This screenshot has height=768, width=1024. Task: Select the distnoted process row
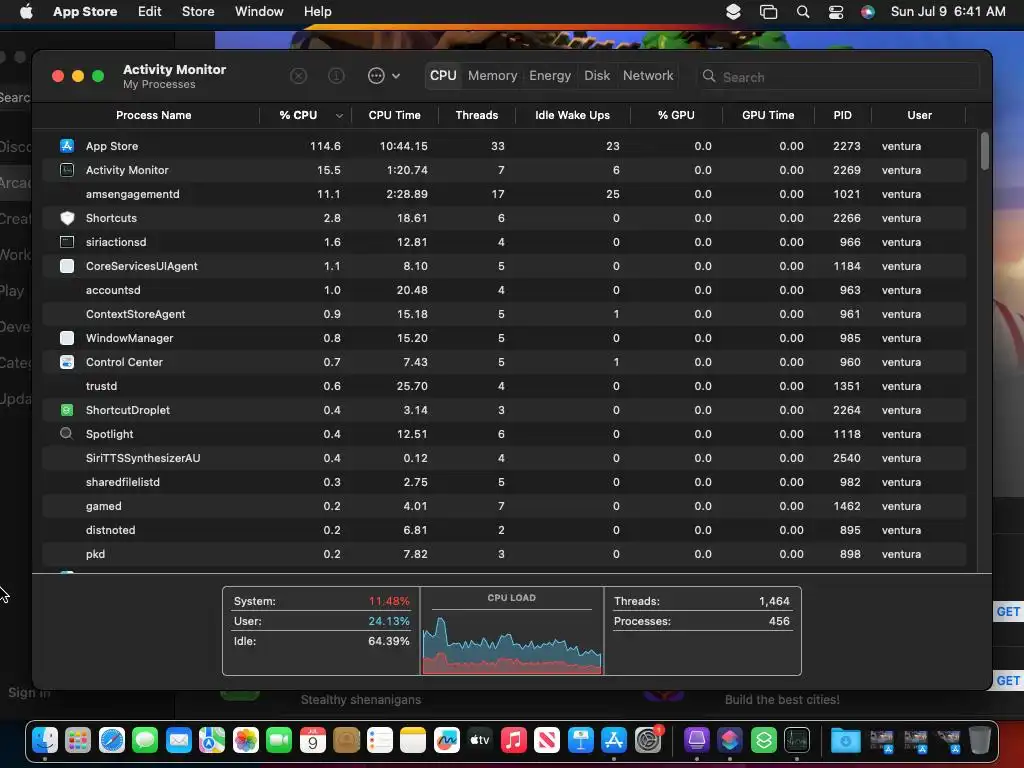(504, 530)
